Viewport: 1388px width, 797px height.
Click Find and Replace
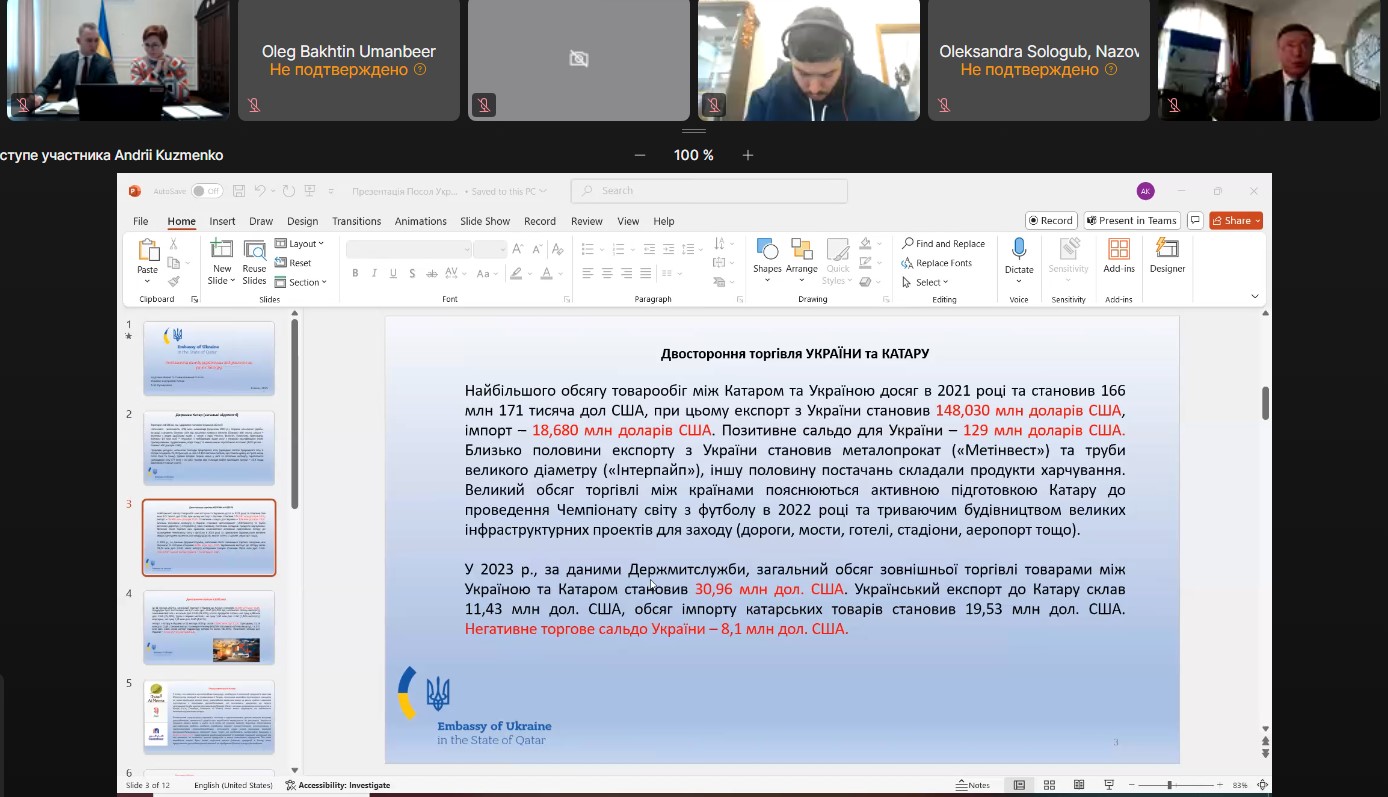[943, 244]
